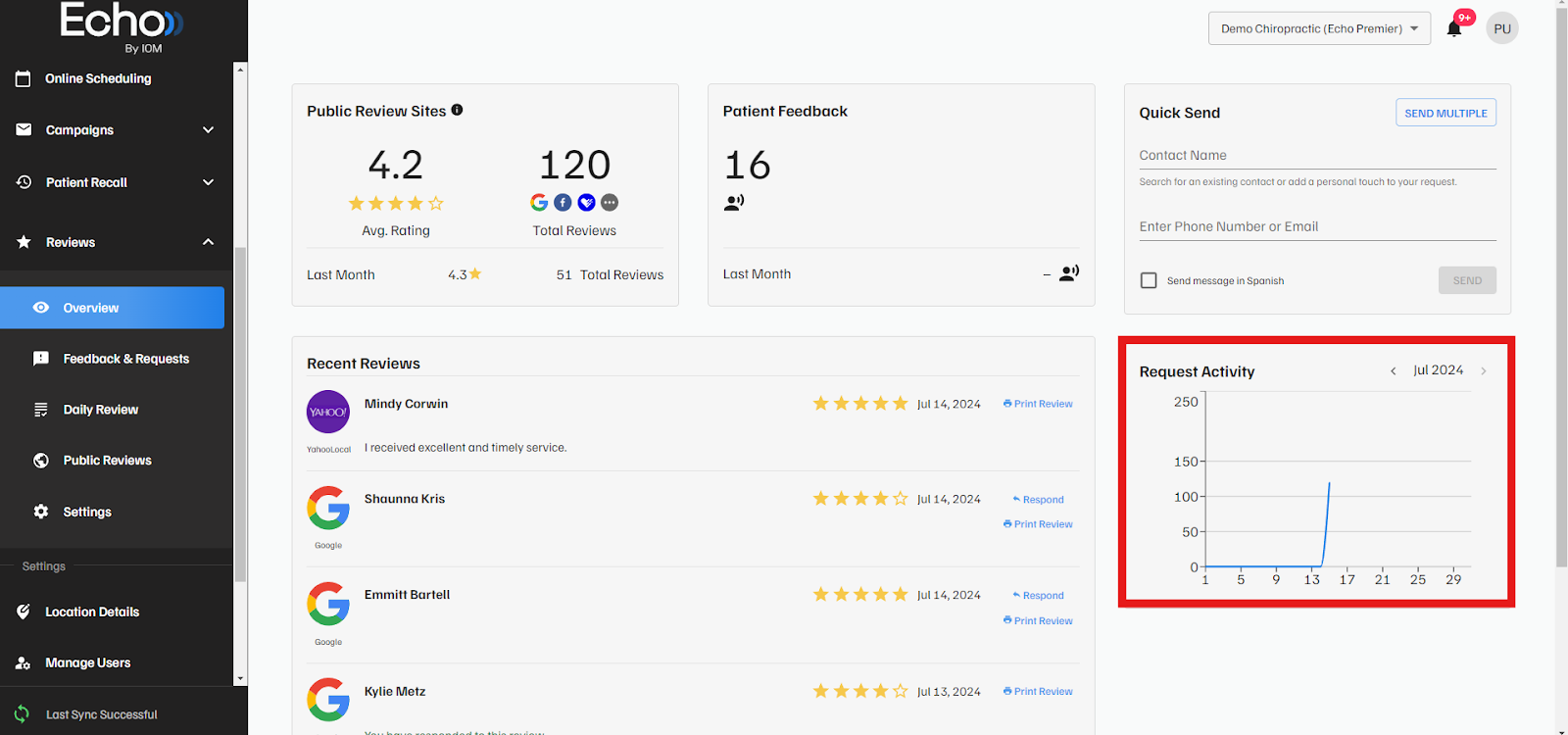Select Overview in Reviews submenu
1568x735 pixels.
112,308
